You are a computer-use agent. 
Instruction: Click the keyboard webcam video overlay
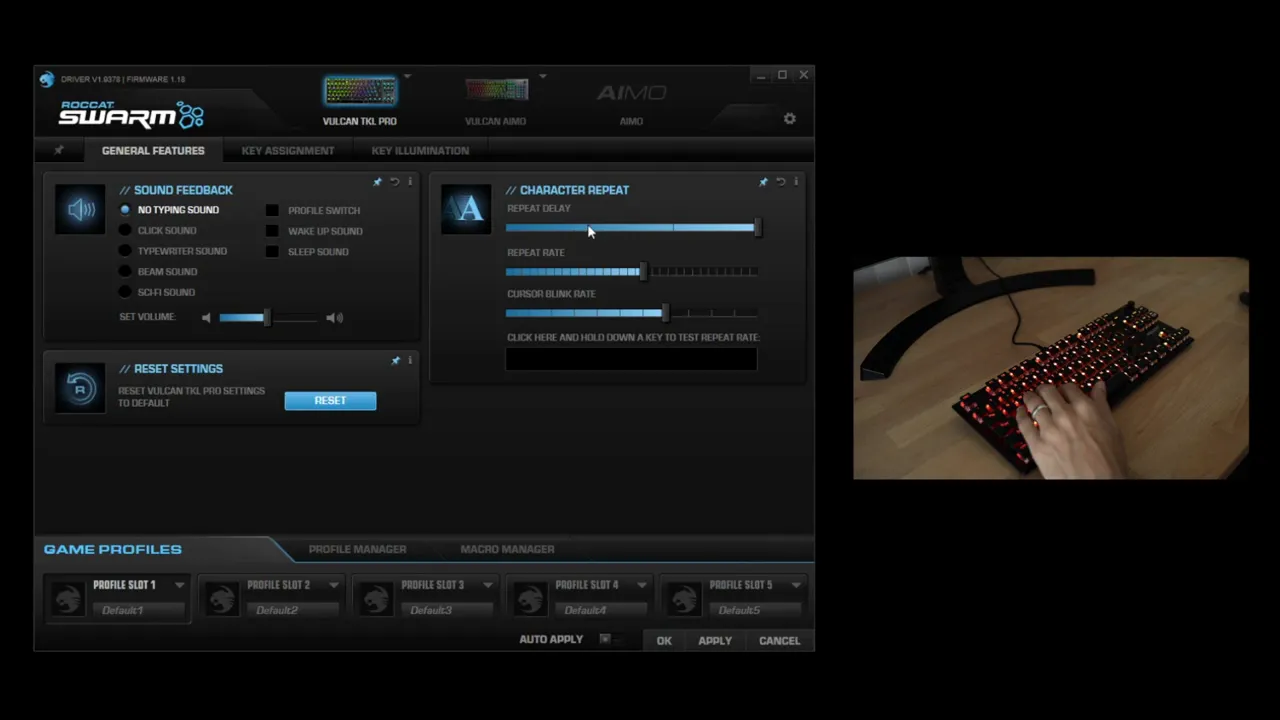pyautogui.click(x=1051, y=368)
